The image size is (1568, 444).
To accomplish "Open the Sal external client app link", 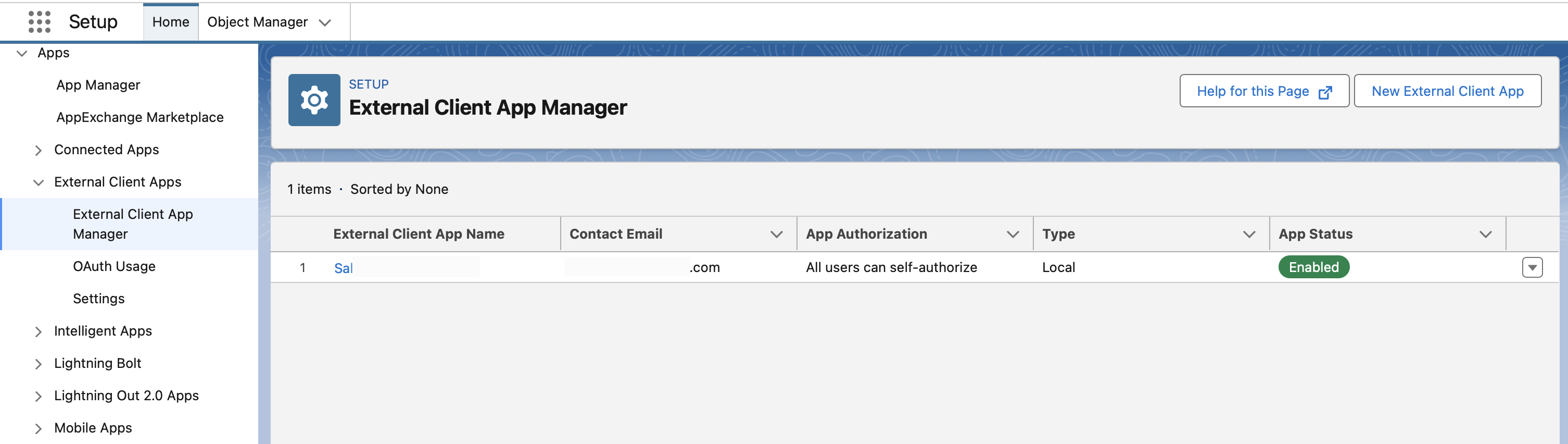I will [x=343, y=268].
